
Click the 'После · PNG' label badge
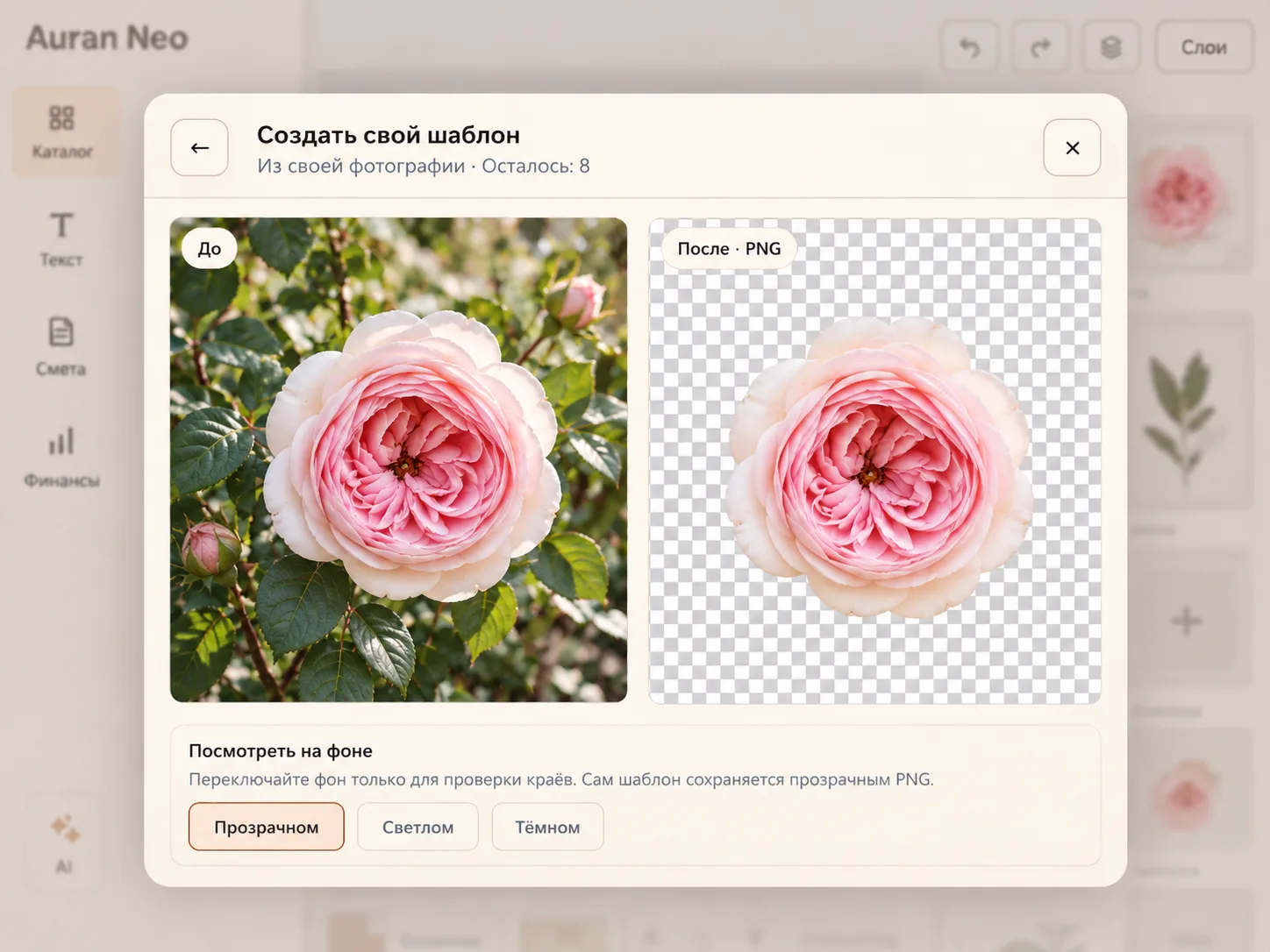point(729,248)
